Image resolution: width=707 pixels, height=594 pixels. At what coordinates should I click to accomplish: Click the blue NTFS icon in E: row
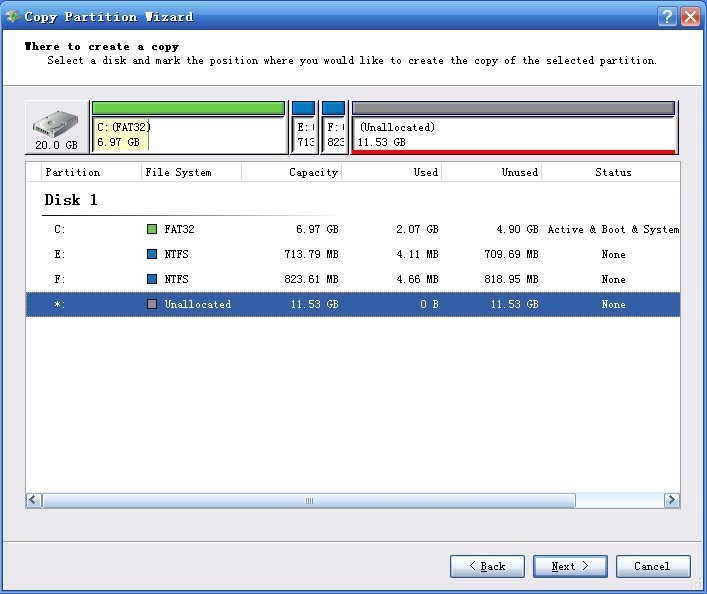(x=152, y=254)
